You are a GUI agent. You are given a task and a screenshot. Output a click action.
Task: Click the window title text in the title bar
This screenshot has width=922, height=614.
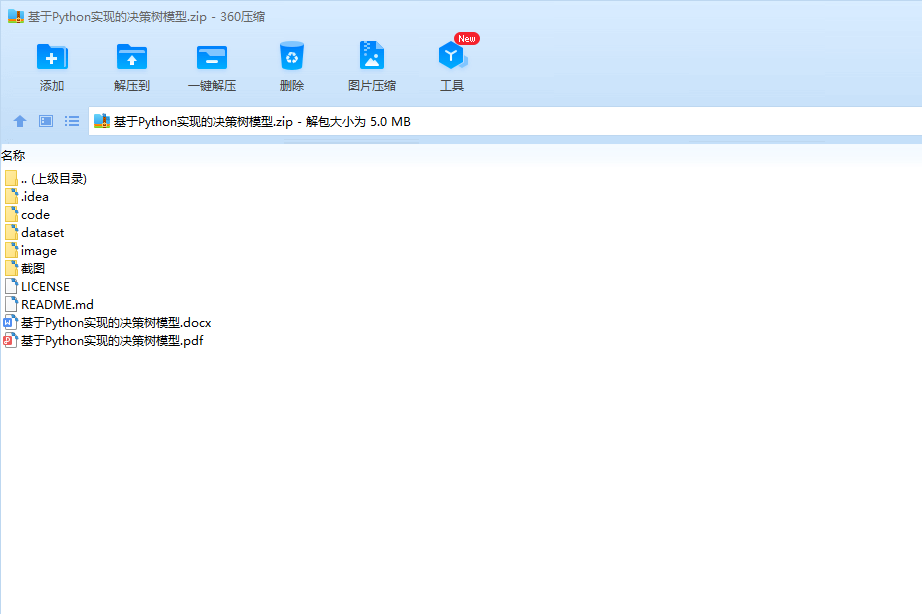click(x=146, y=16)
